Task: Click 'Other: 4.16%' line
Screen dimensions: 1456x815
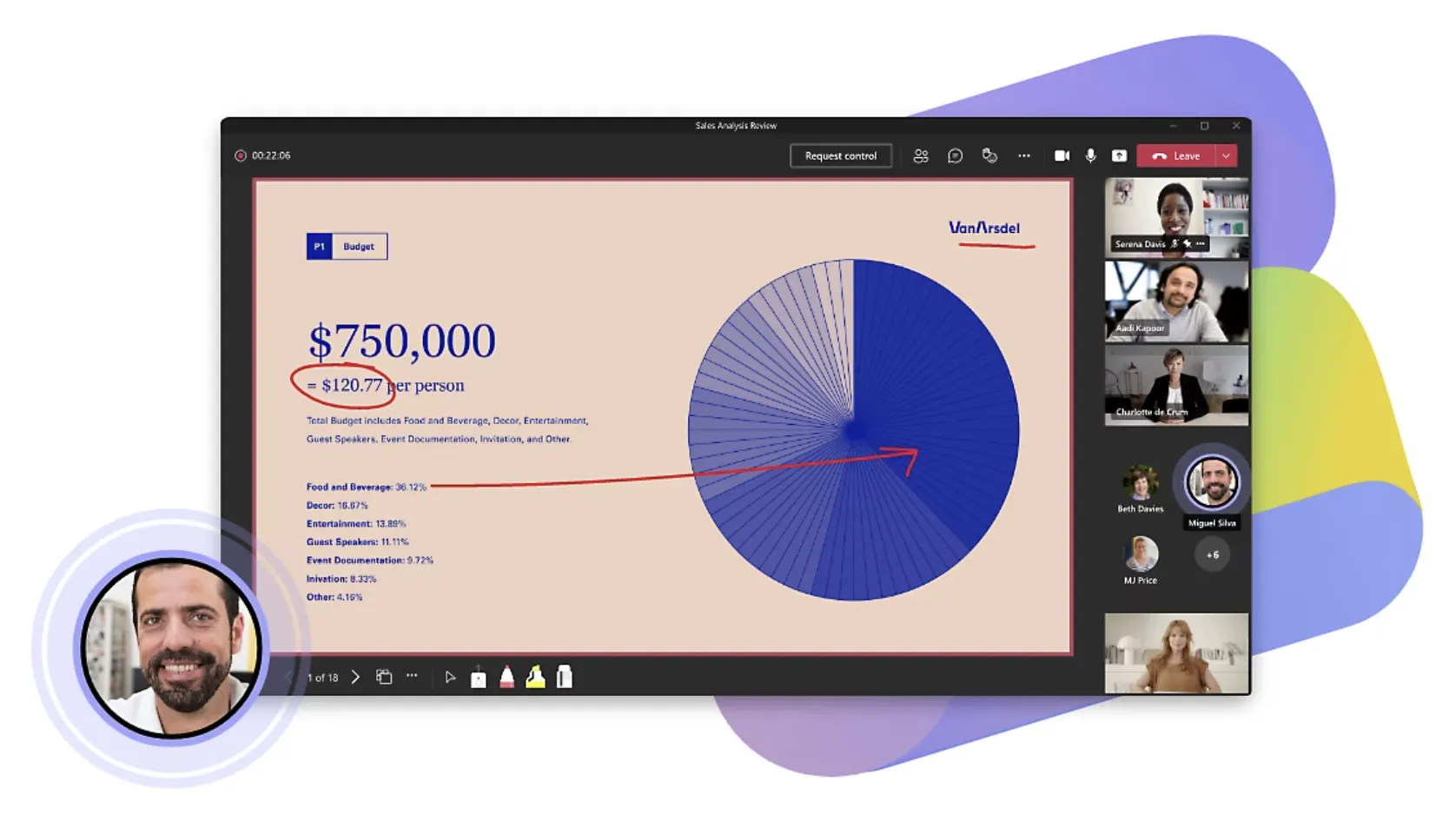Action: click(334, 597)
